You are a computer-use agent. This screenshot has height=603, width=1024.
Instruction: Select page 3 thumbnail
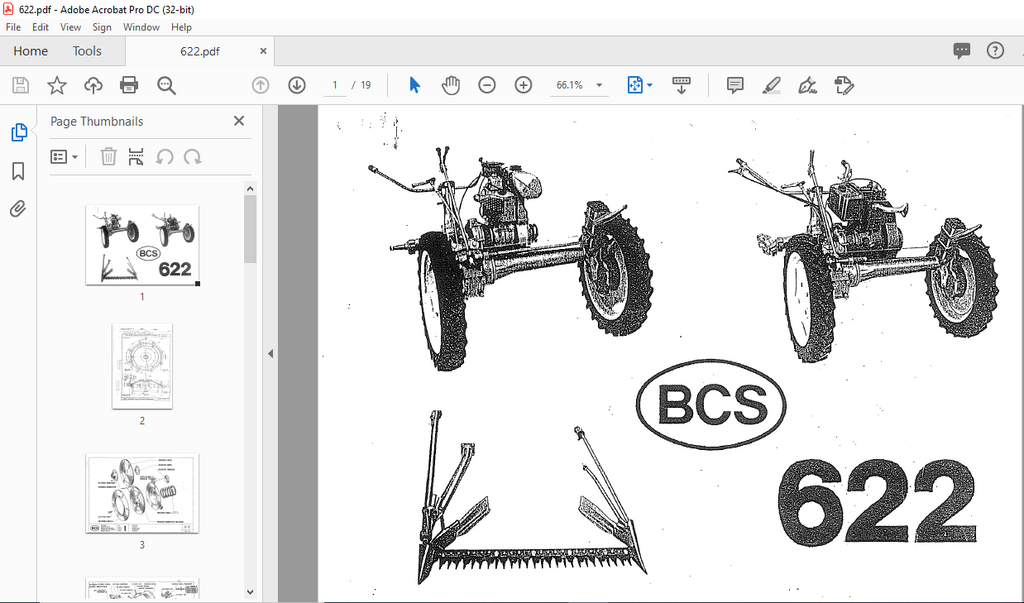coord(142,493)
